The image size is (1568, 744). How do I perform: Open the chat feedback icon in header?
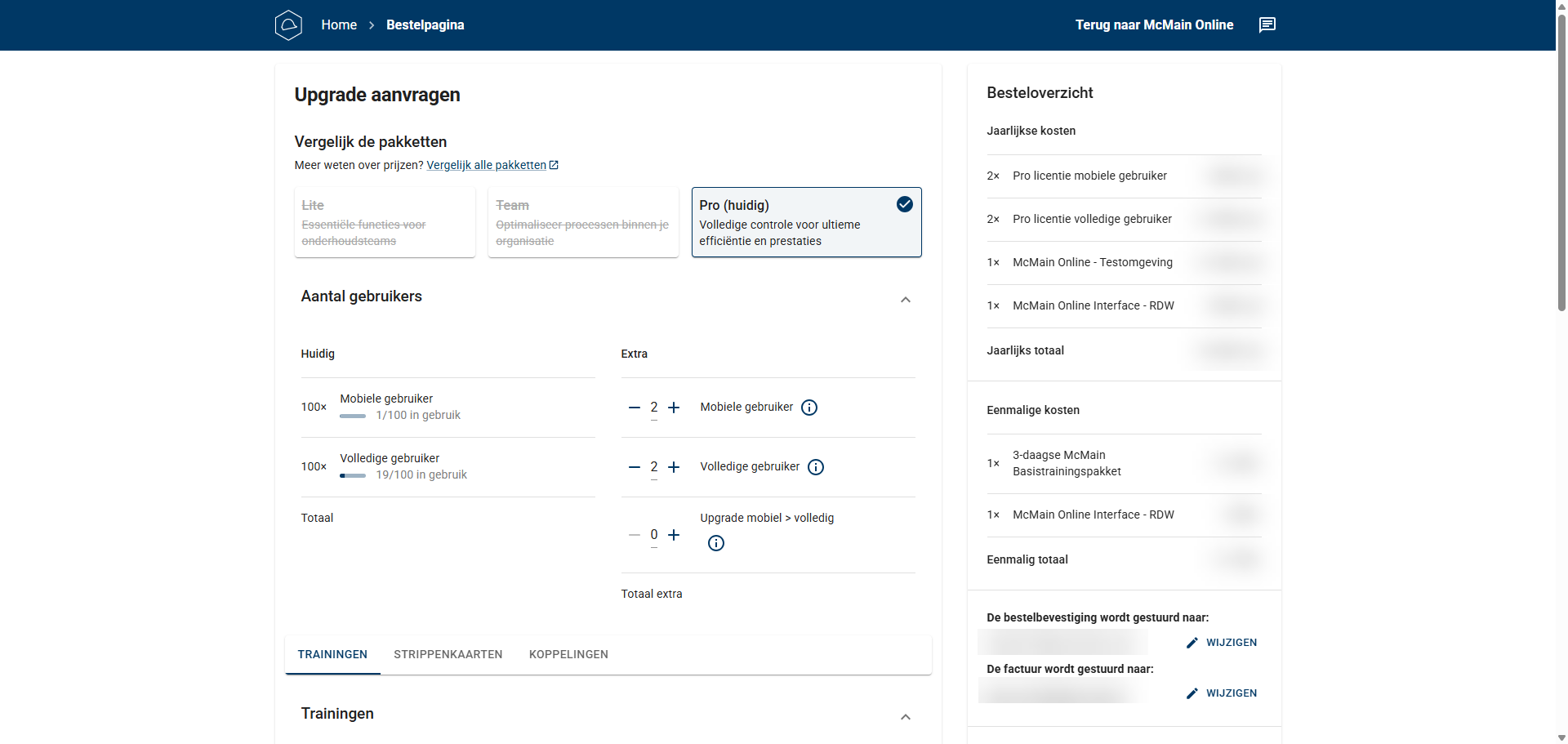1267,25
